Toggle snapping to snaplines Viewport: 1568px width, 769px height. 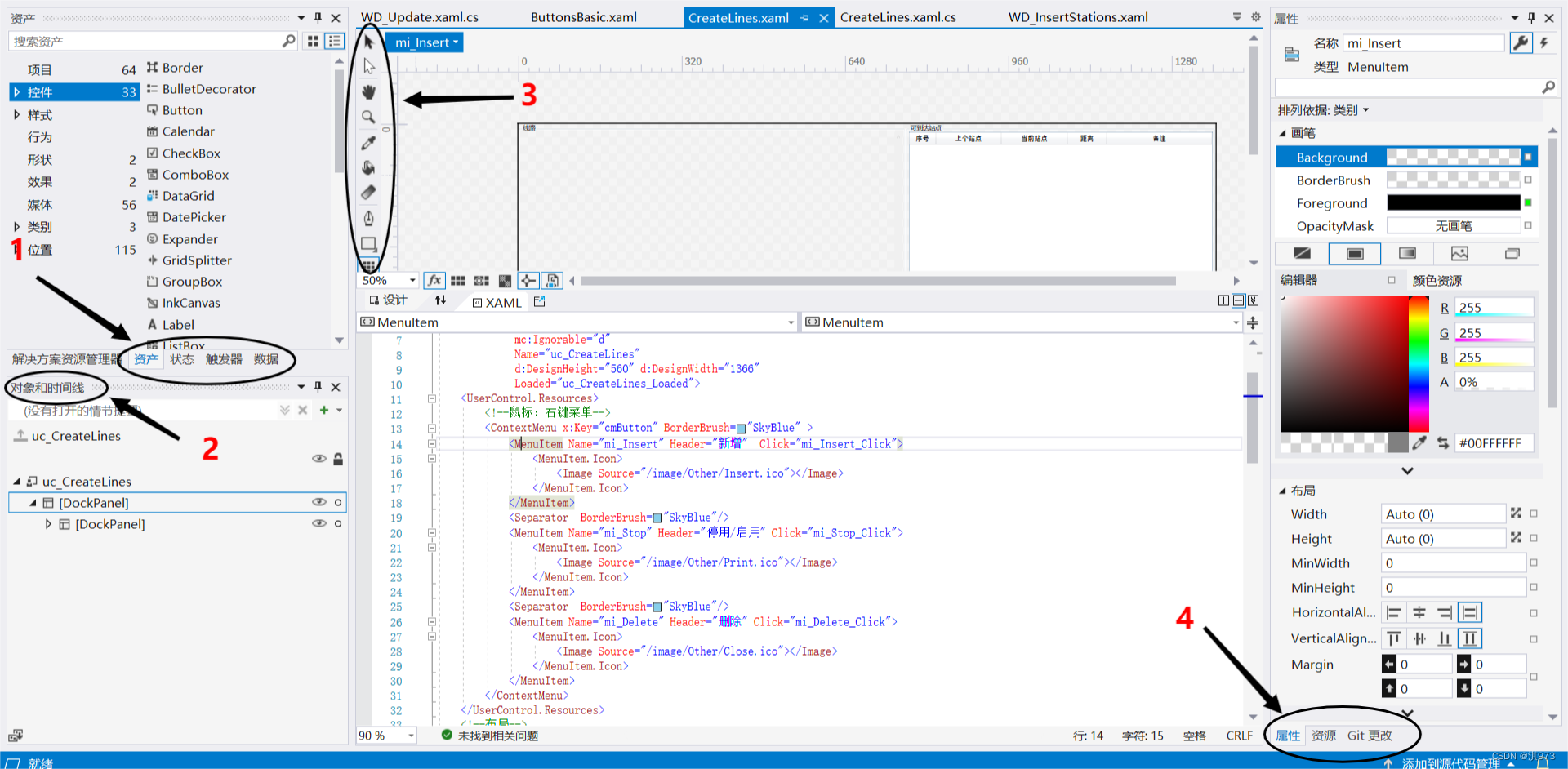(528, 281)
